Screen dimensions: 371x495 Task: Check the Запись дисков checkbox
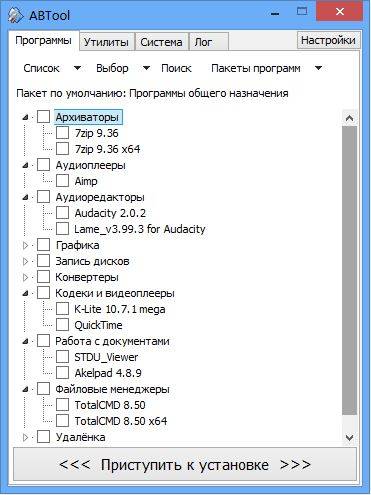[43, 261]
